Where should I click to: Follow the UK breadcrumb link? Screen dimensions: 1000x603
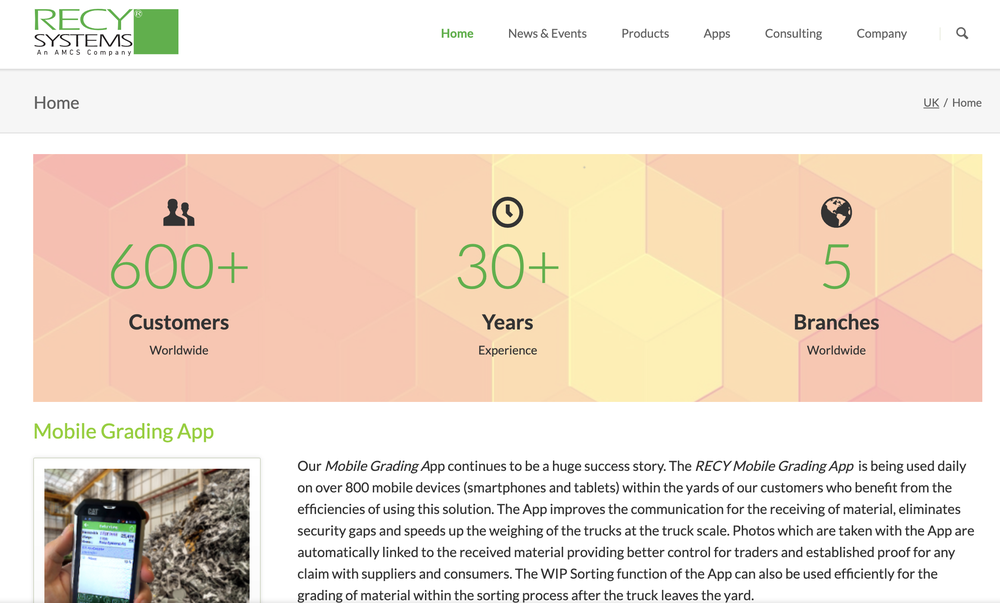click(931, 103)
